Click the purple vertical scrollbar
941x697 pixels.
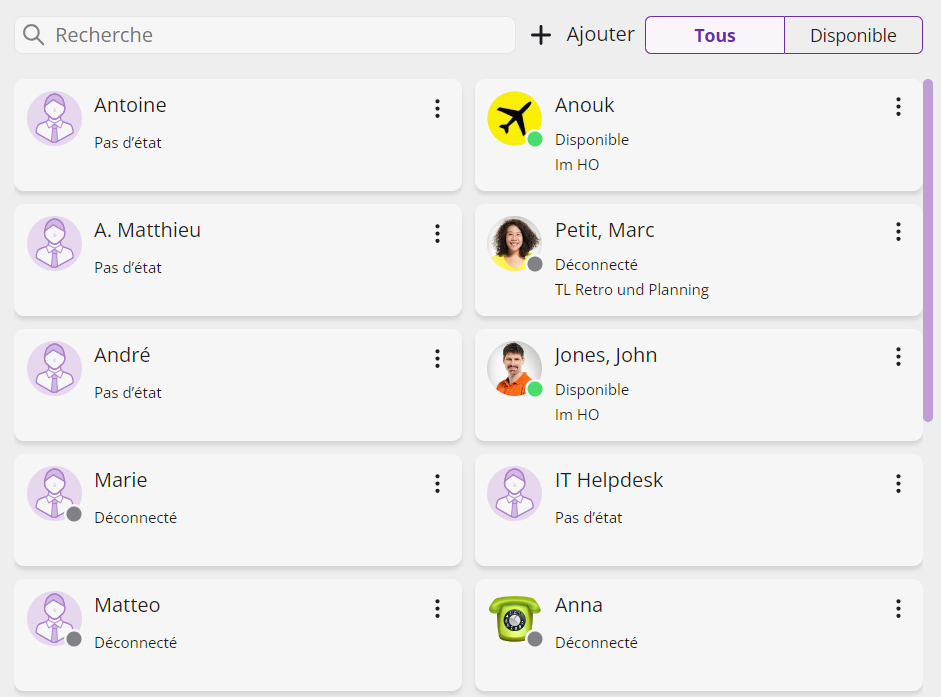pyautogui.click(x=928, y=250)
